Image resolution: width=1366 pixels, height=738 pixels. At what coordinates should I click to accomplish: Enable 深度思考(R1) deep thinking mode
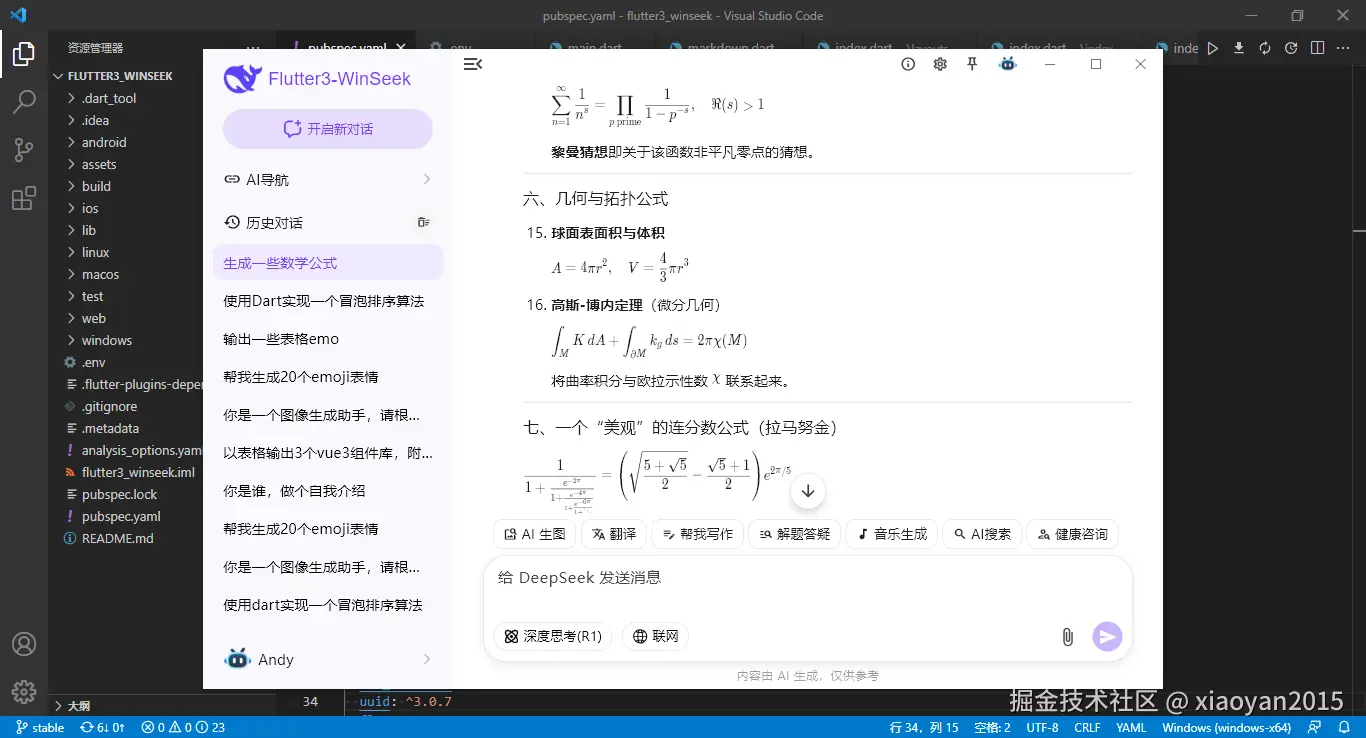click(551, 636)
